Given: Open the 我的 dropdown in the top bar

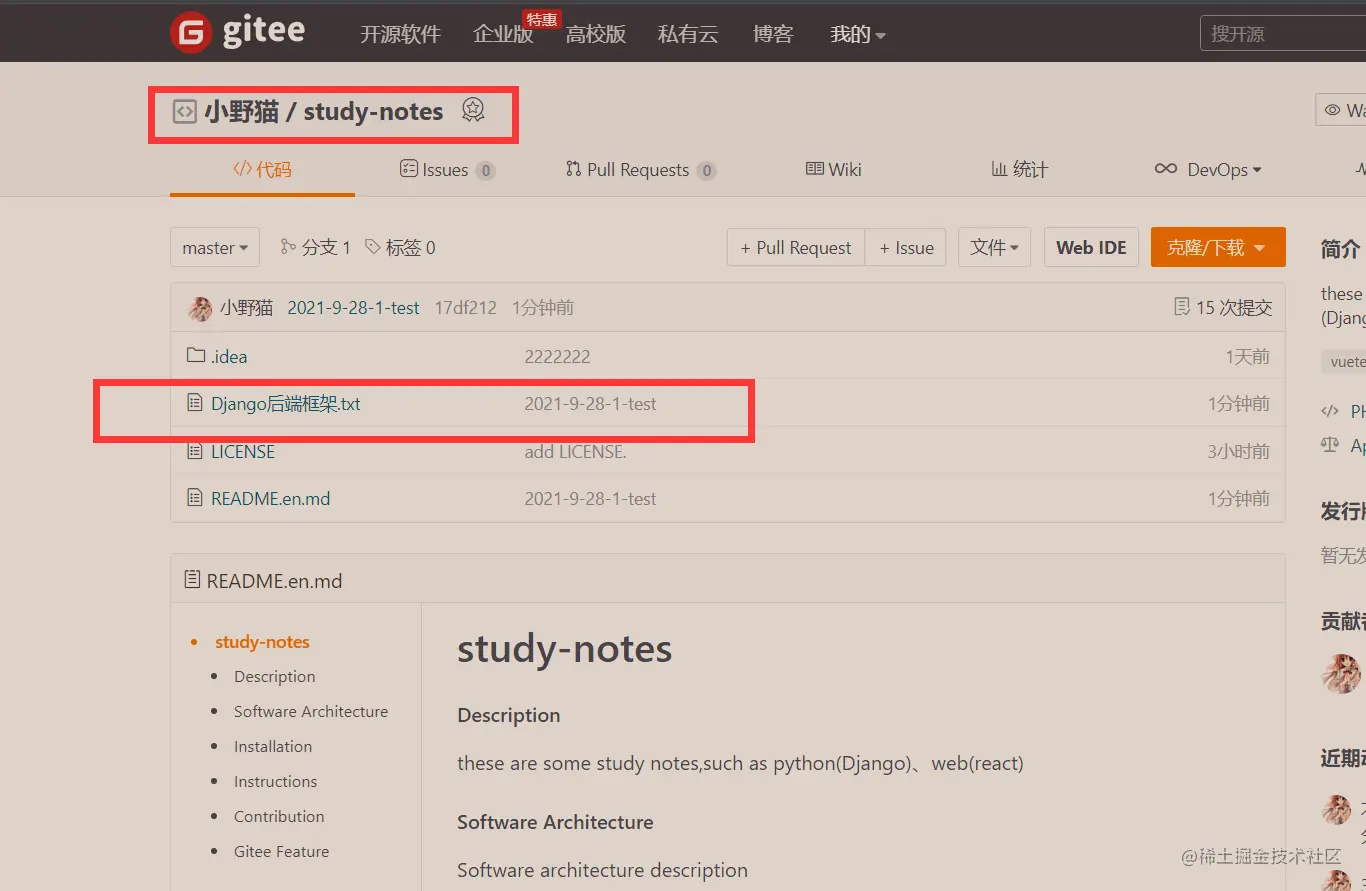Looking at the screenshot, I should point(858,34).
